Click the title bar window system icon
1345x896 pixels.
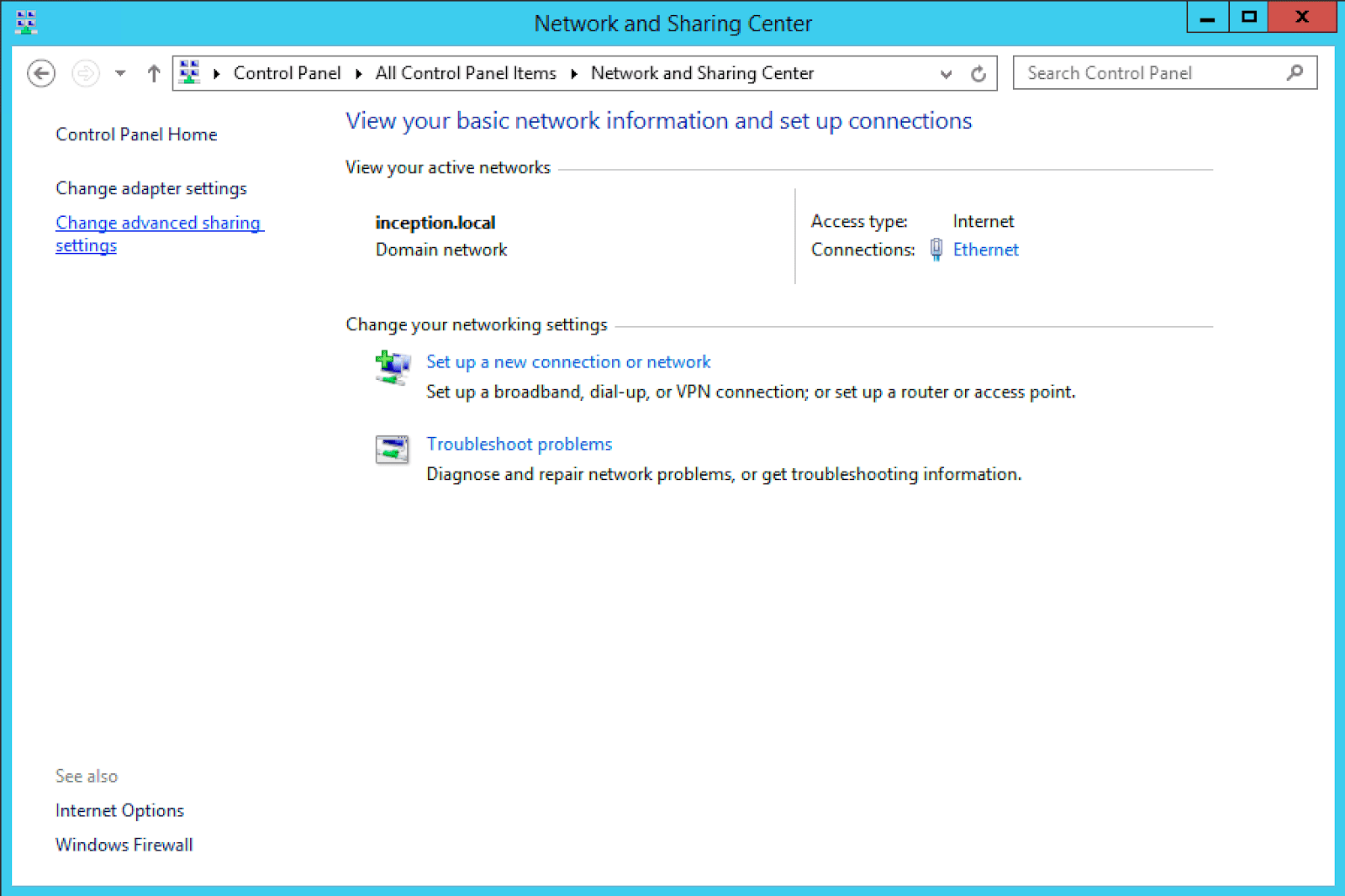click(26, 23)
